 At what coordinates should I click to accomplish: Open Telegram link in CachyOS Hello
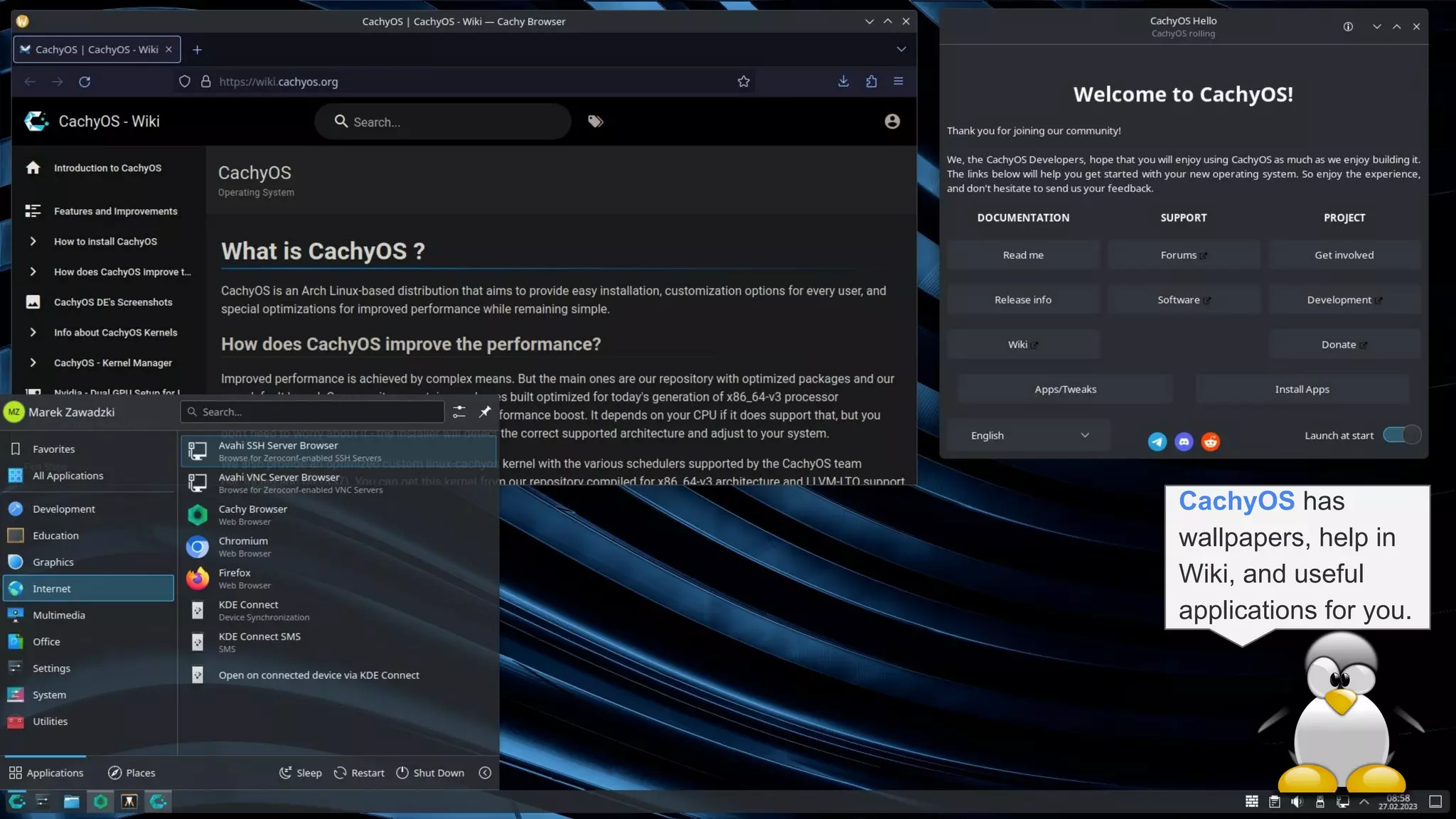click(x=1157, y=441)
